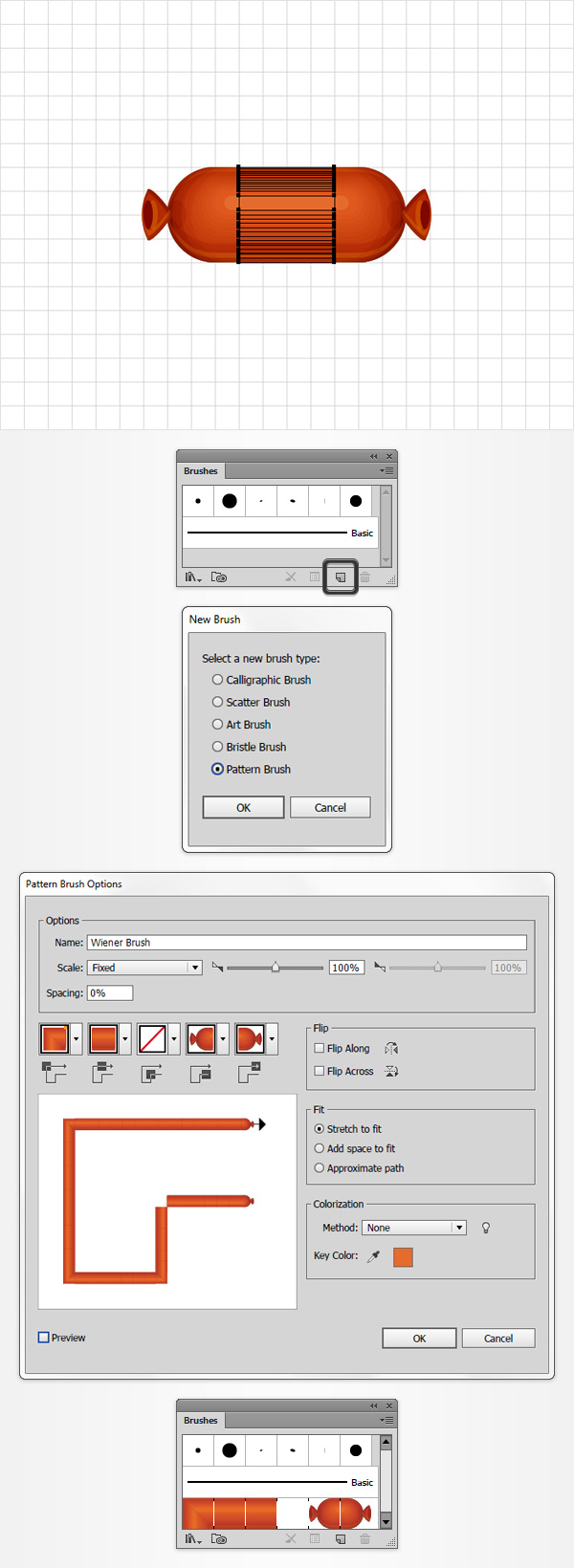Screen dimensions: 574x1568
Task: Collapse the upper Brushes panel with double arrows
Action: click(x=374, y=456)
